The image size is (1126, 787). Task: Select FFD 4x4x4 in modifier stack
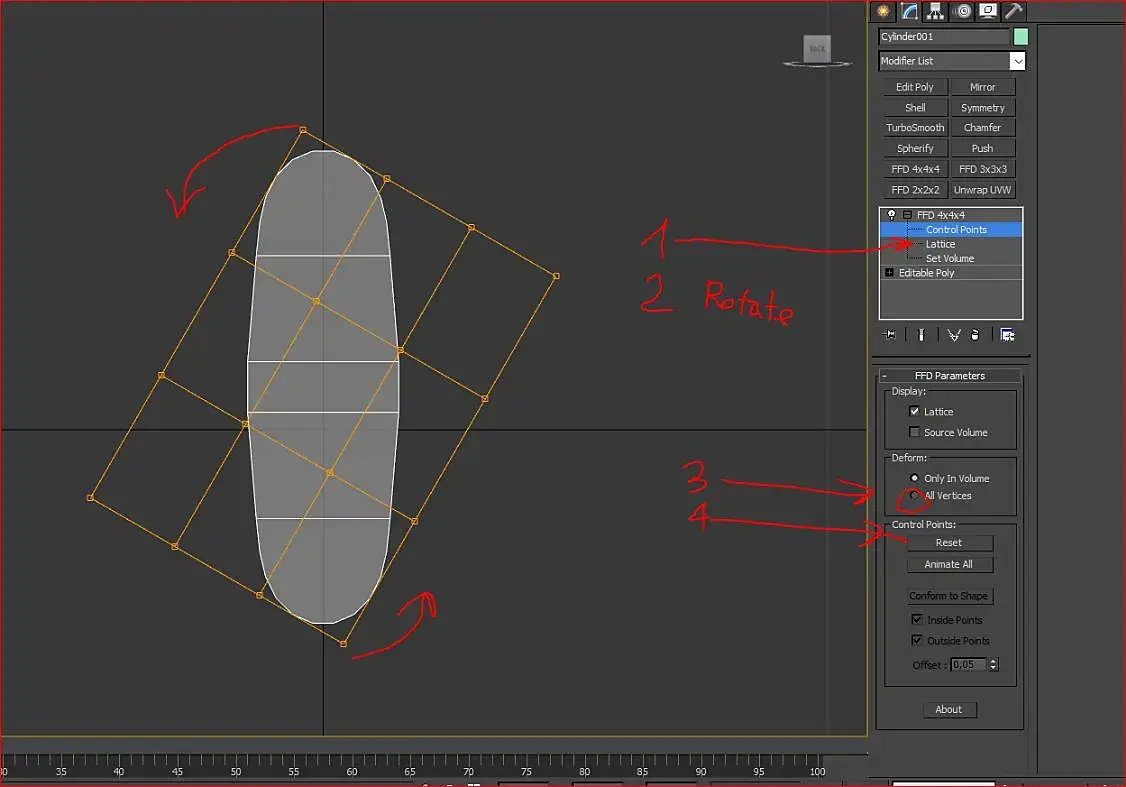[941, 215]
